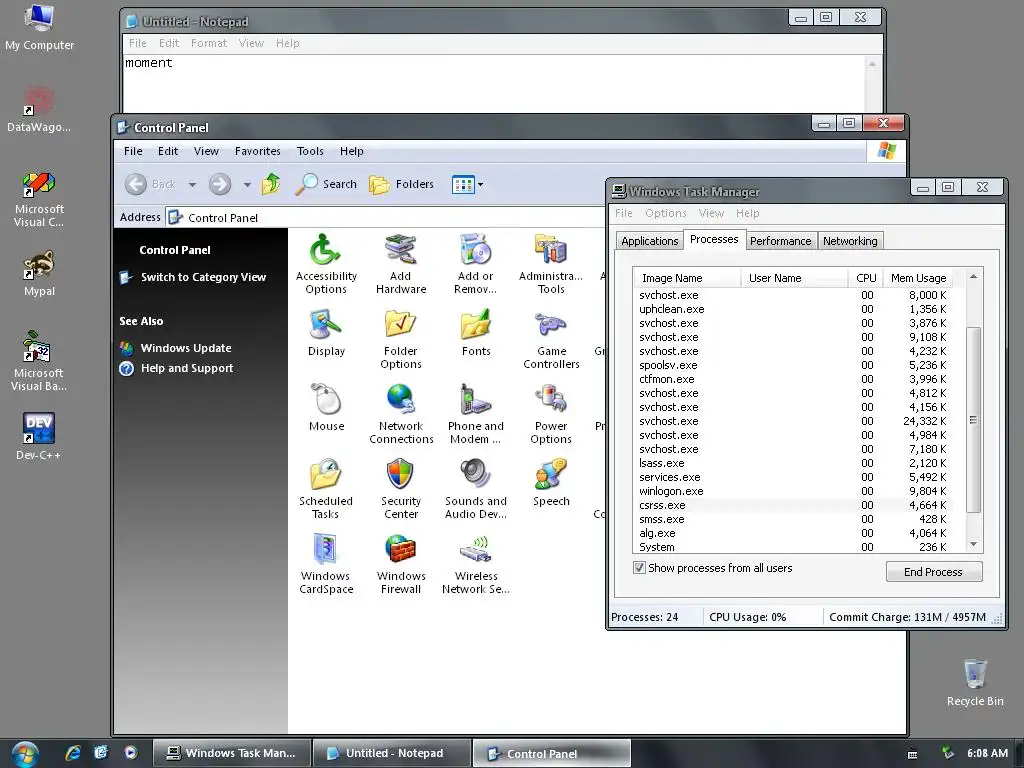Toggle the Folders pane button
1024x768 pixels.
401,184
